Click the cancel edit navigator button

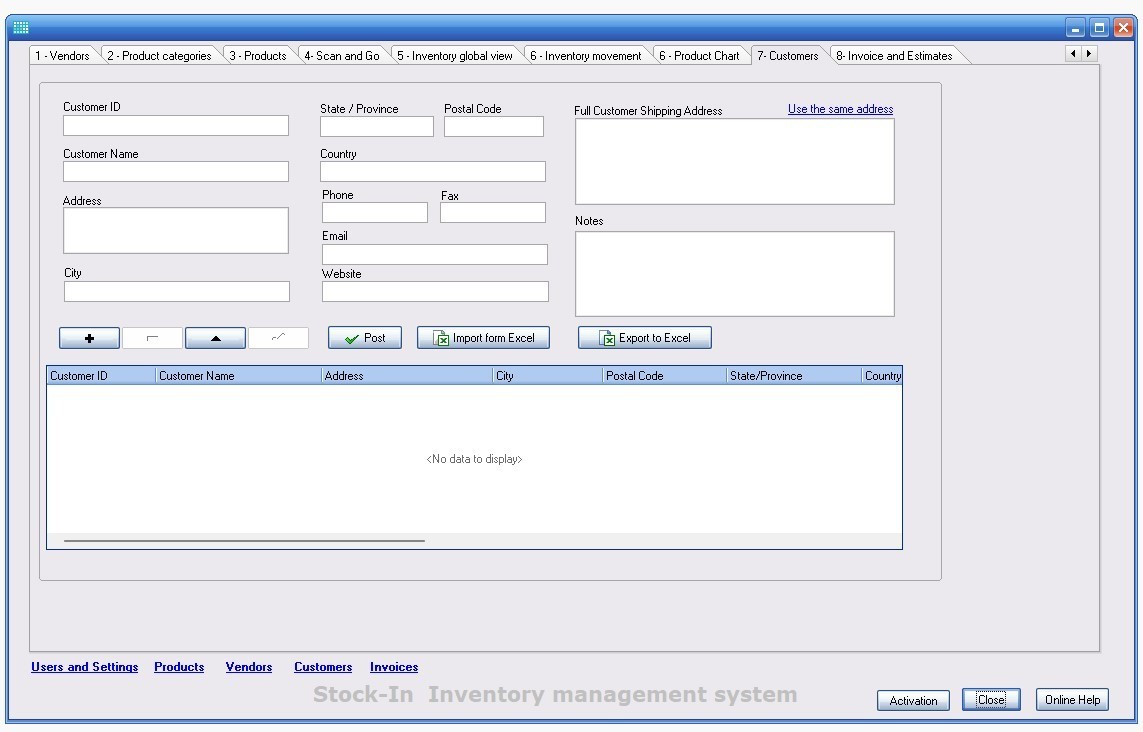coord(278,338)
